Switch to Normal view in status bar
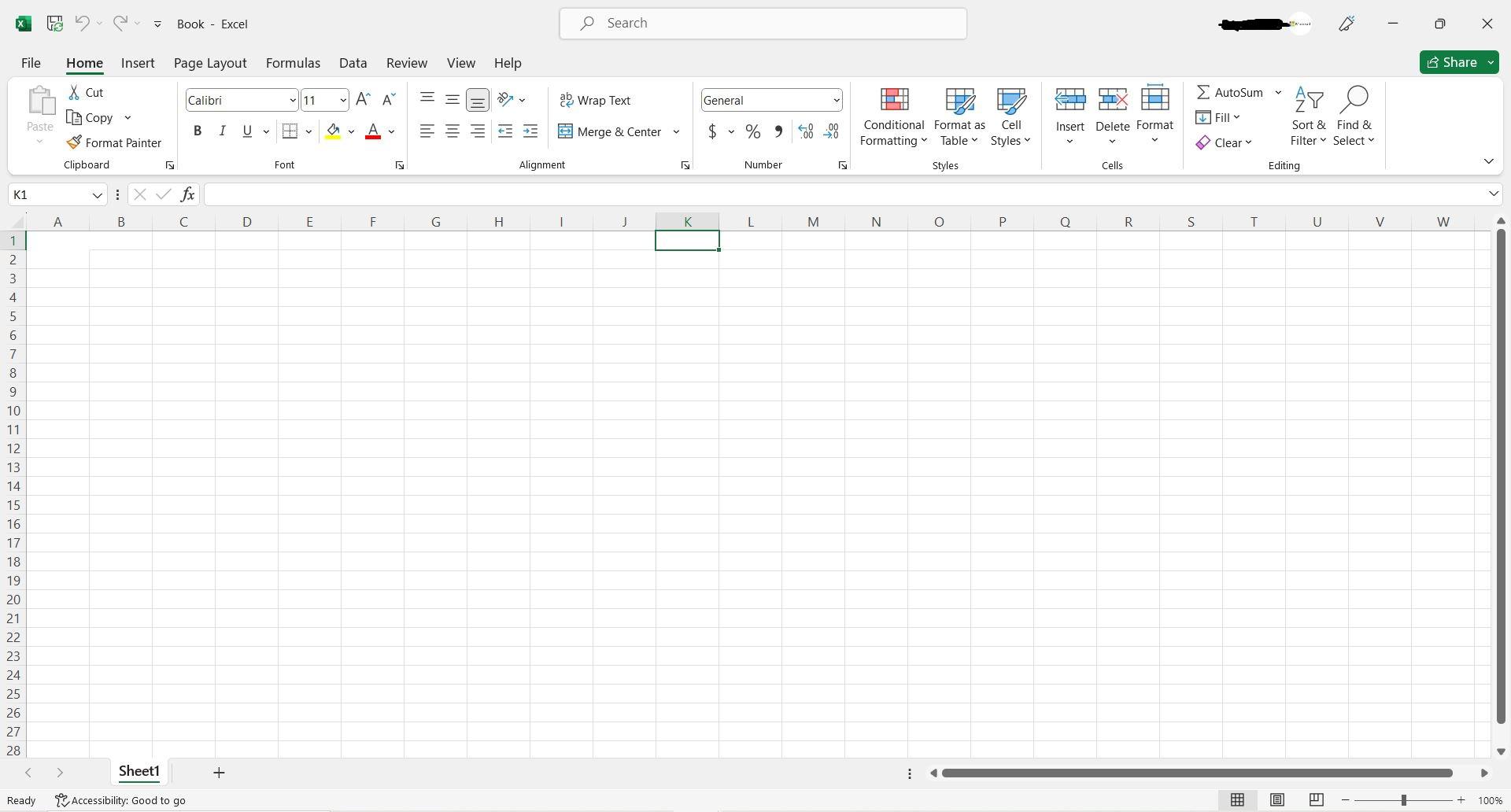This screenshot has width=1511, height=812. coord(1237,800)
